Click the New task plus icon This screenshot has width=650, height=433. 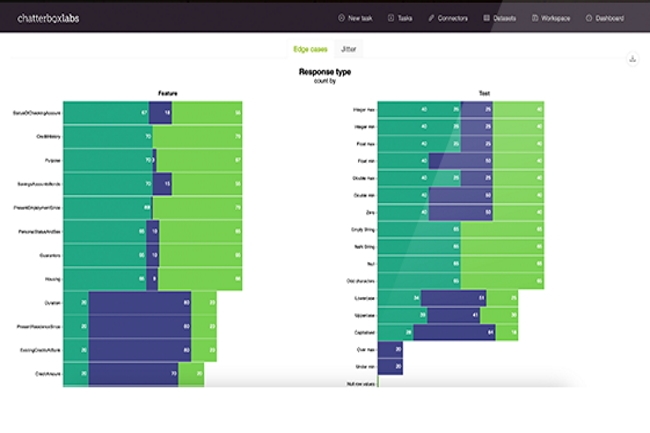click(341, 17)
